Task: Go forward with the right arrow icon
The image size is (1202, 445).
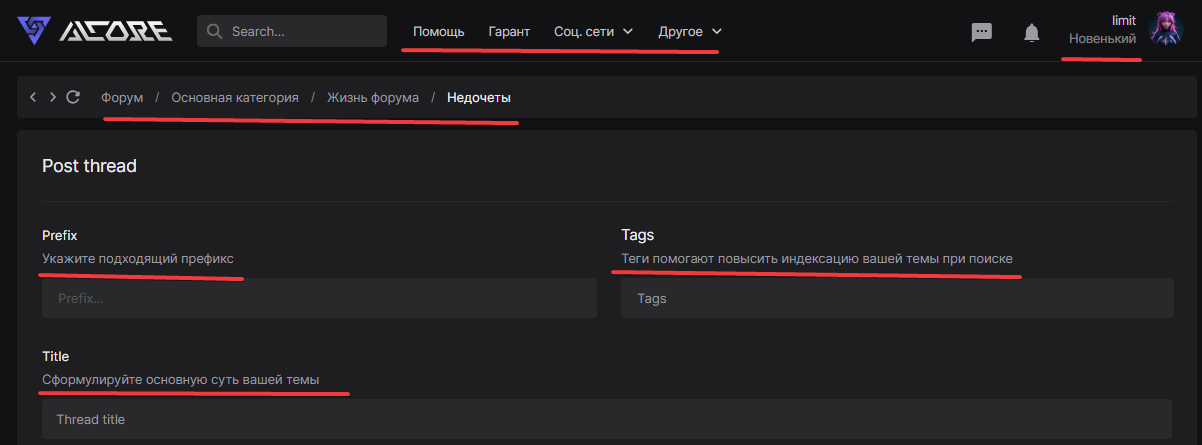Action: (52, 97)
